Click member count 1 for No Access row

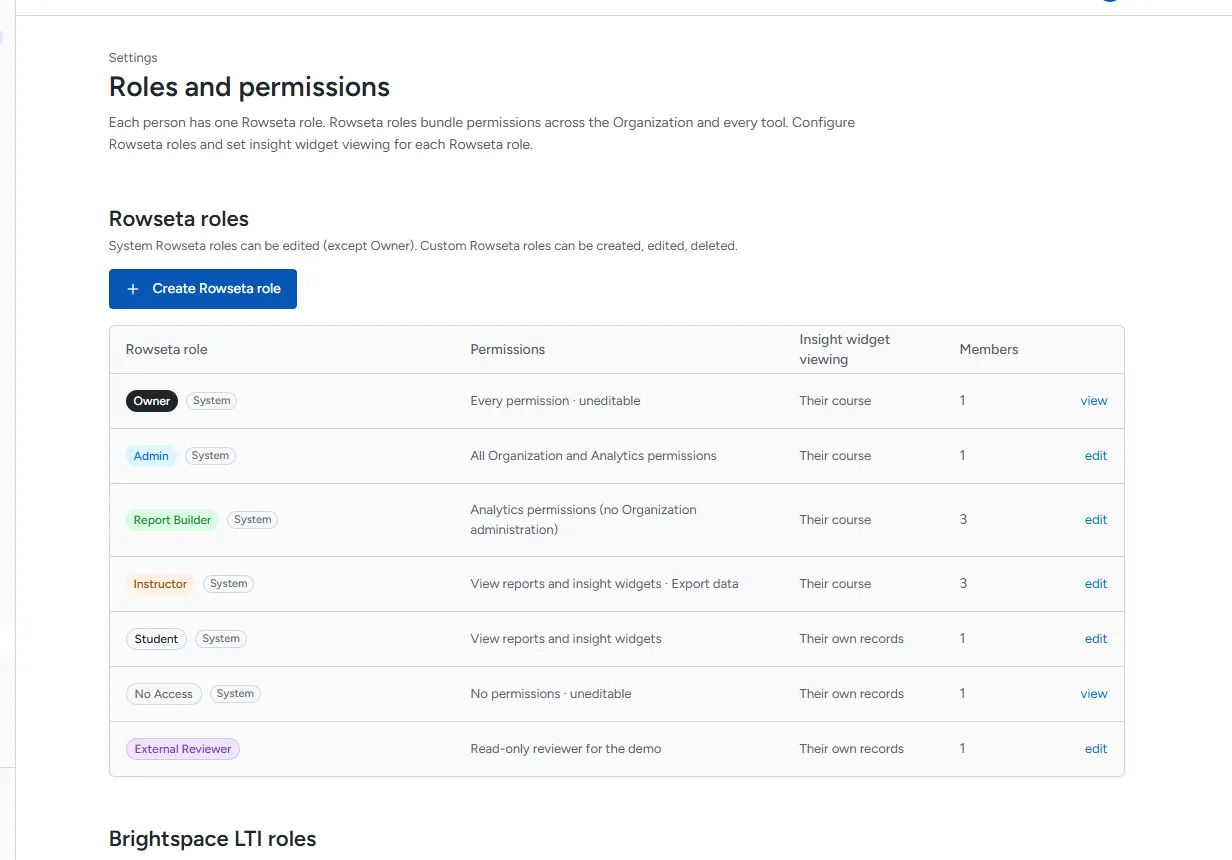click(962, 693)
